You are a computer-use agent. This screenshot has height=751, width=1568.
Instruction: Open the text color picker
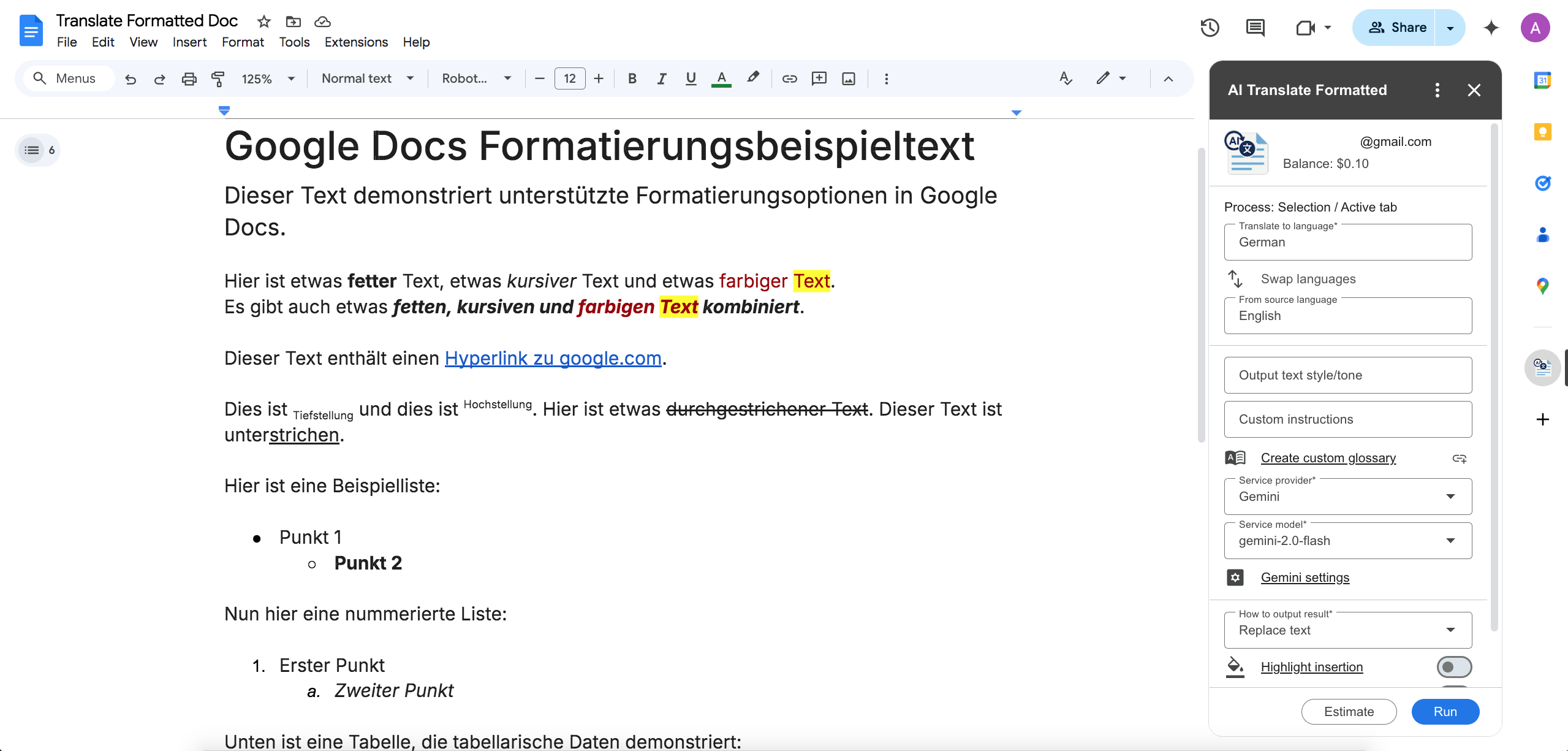coord(721,78)
